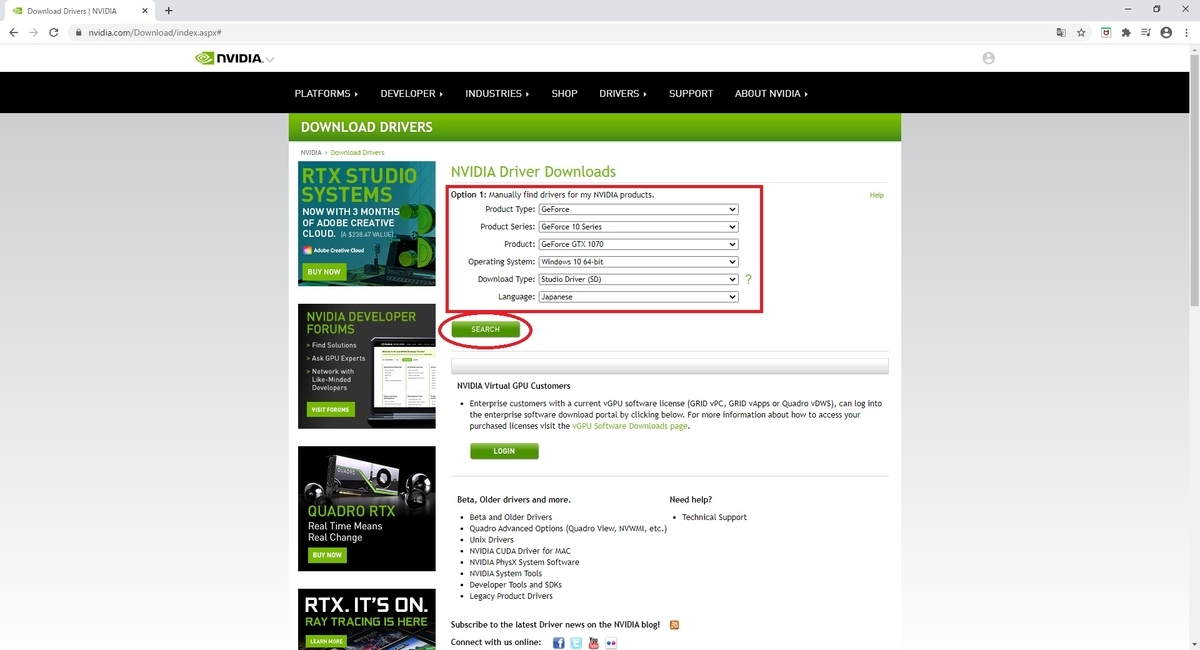Open the Technical Support link

[x=714, y=517]
